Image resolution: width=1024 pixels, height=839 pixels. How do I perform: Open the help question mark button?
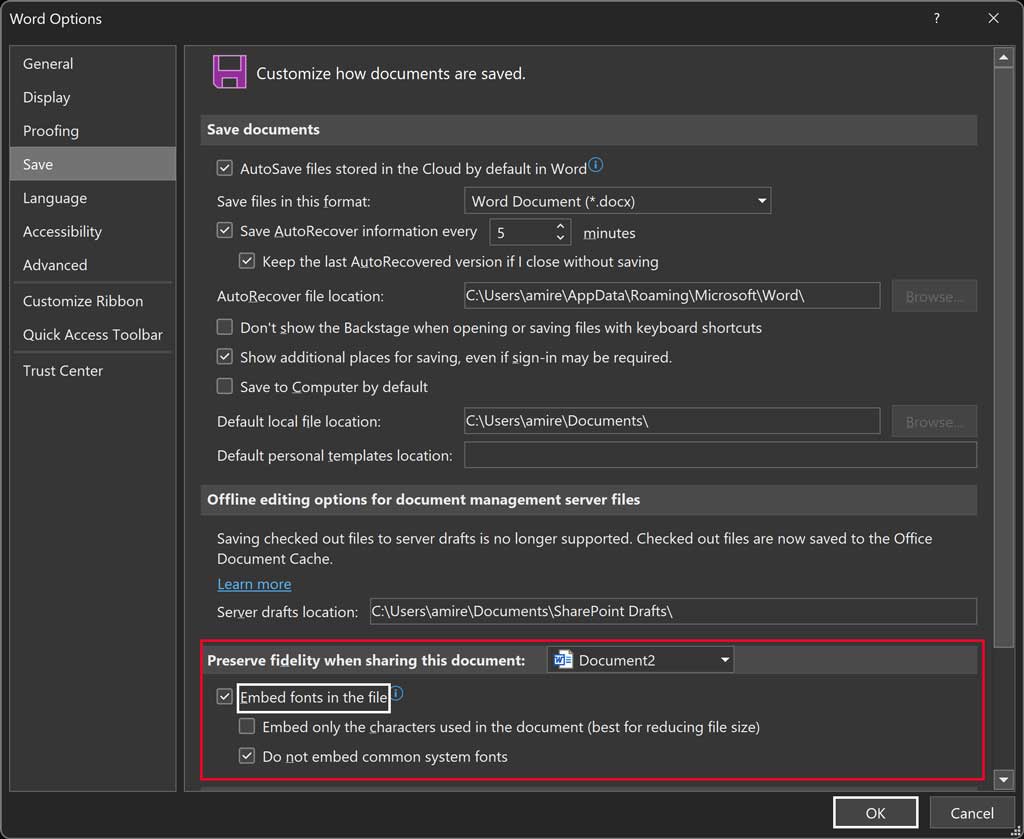936,18
